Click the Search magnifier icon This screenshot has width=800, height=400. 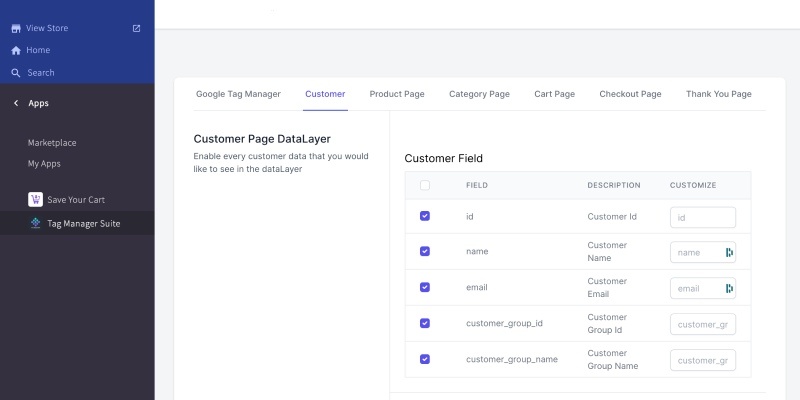point(16,73)
